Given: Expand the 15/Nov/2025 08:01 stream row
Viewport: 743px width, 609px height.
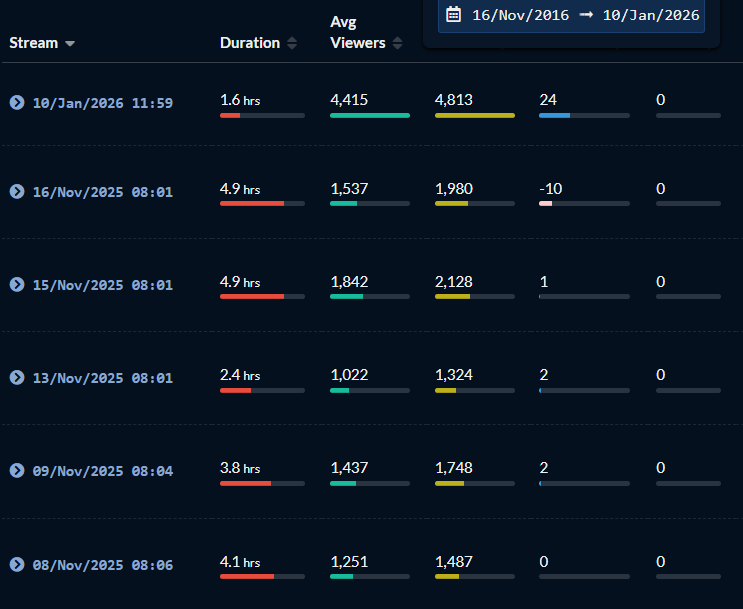Looking at the screenshot, I should tap(17, 284).
